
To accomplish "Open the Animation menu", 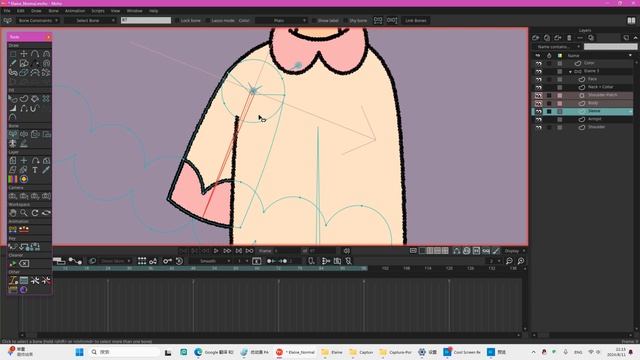I will click(75, 11).
